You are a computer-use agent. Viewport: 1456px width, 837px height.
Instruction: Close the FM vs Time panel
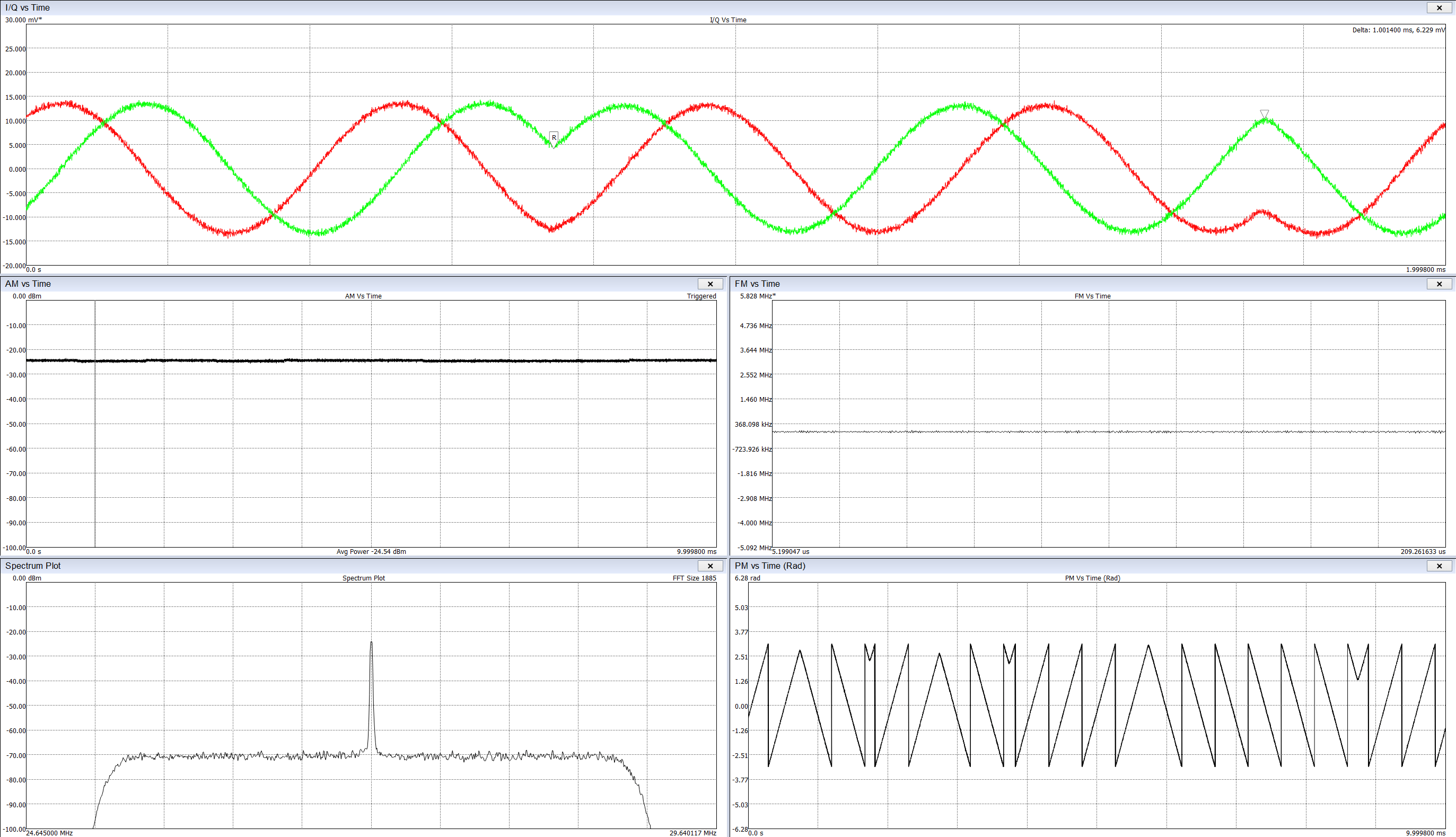point(1439,284)
